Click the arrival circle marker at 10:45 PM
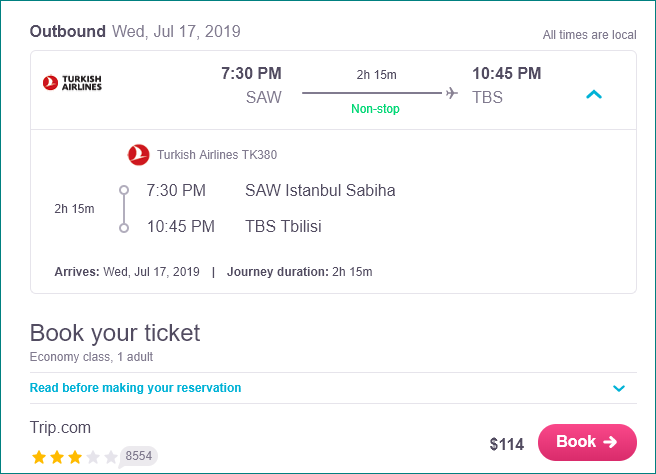The image size is (656, 474). (124, 228)
